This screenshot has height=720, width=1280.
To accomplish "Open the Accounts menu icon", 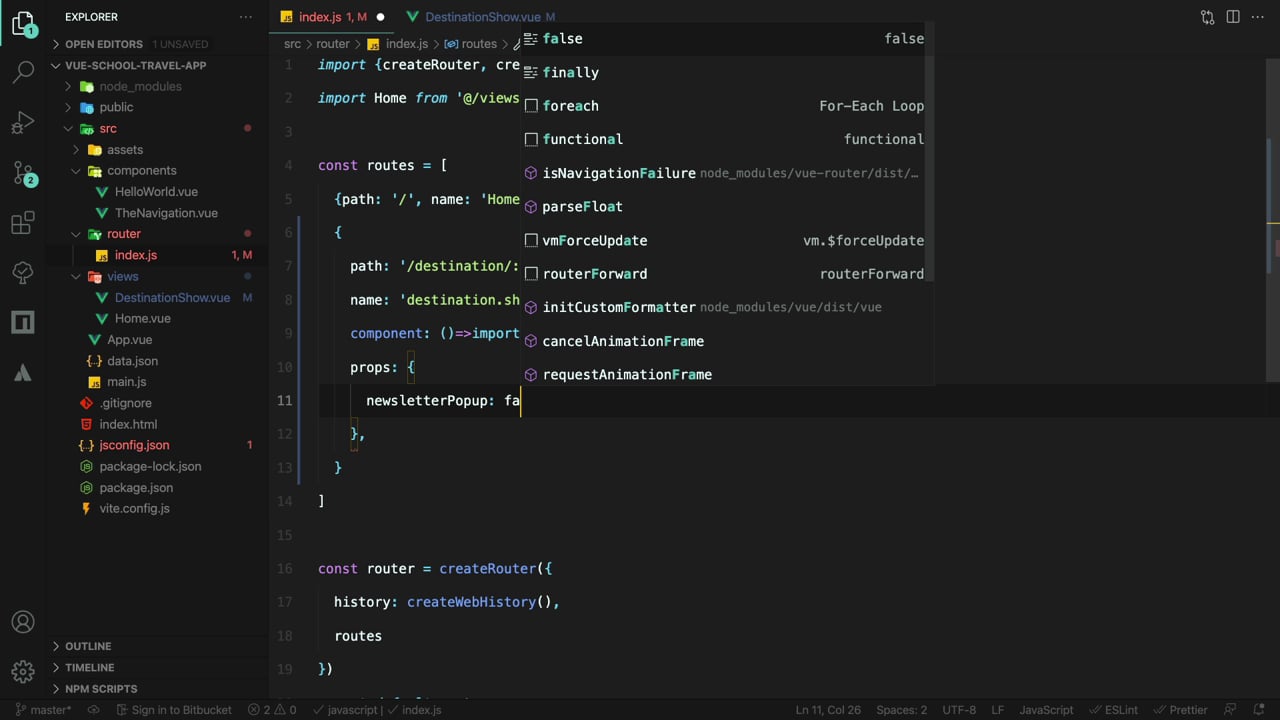I will point(23,622).
